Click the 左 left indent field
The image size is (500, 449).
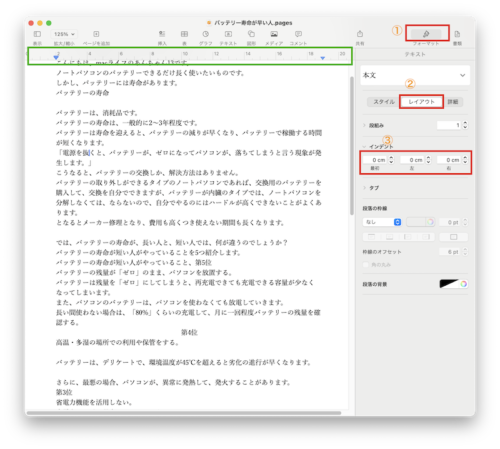click(x=412, y=160)
